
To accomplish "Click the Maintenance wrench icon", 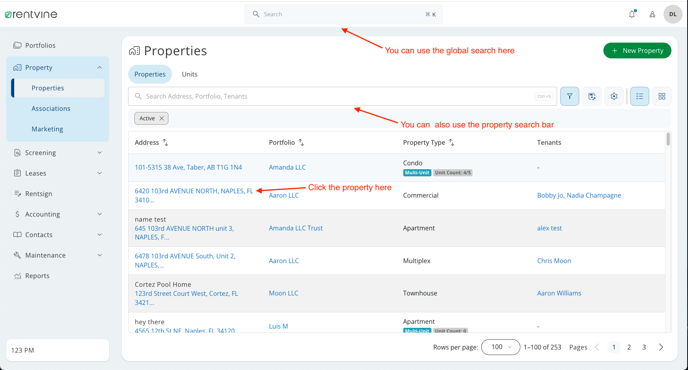I will click(x=17, y=255).
